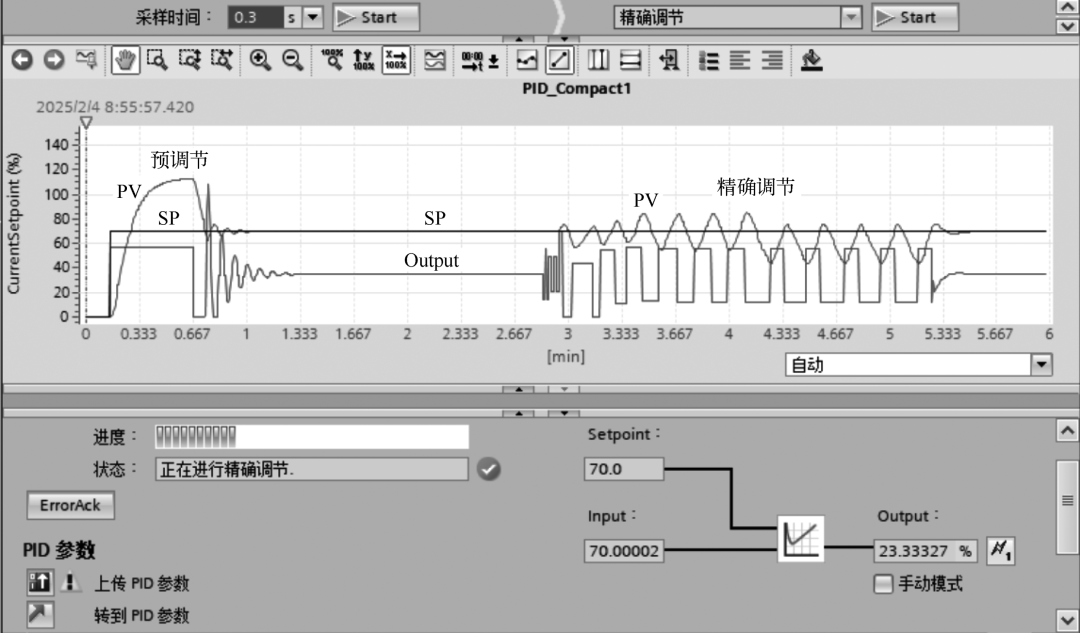Image resolution: width=1080 pixels, height=633 pixels.
Task: Align the legend to the left
Action: click(740, 60)
